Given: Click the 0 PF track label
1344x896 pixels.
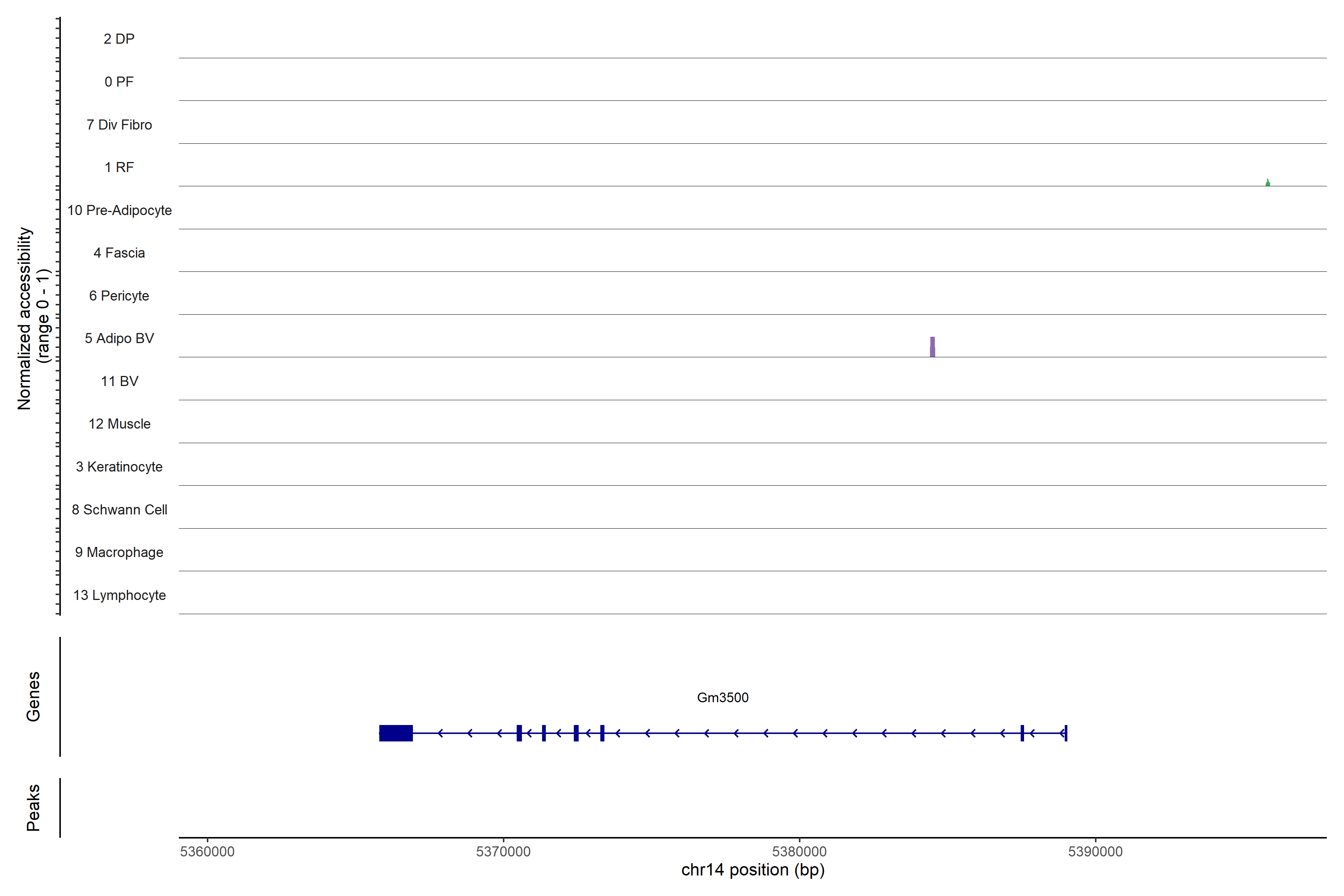Looking at the screenshot, I should click(x=119, y=82).
